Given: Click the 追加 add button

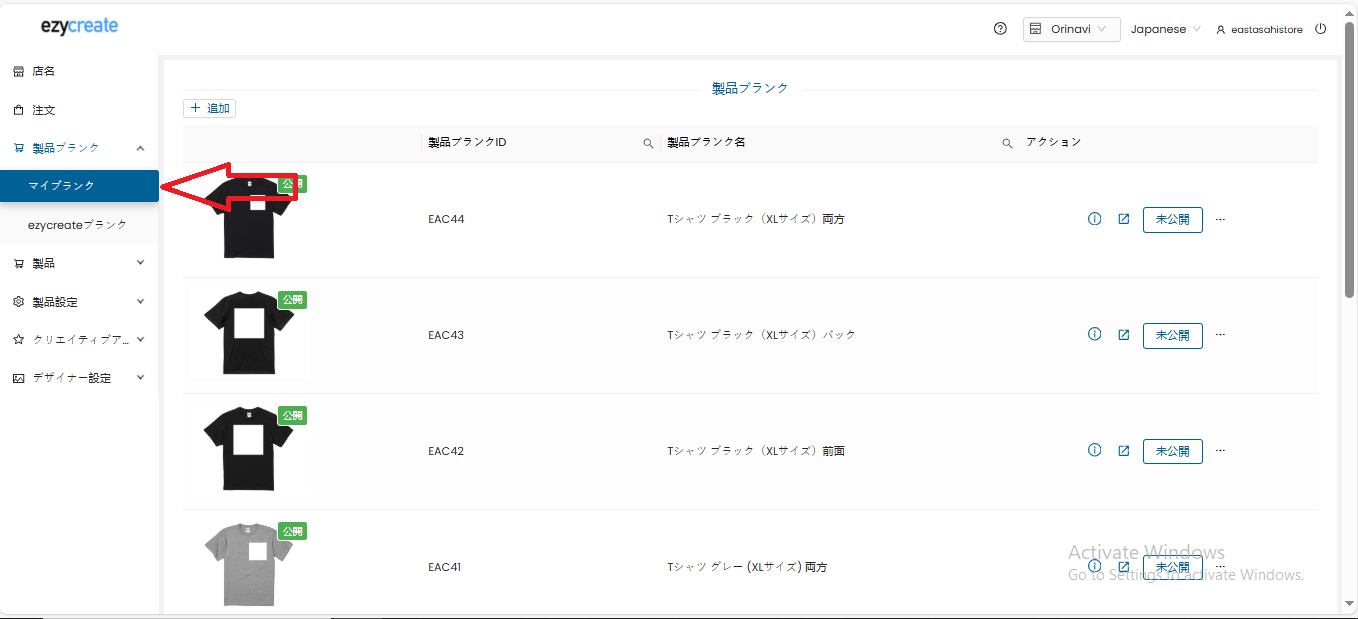Looking at the screenshot, I should (x=210, y=108).
